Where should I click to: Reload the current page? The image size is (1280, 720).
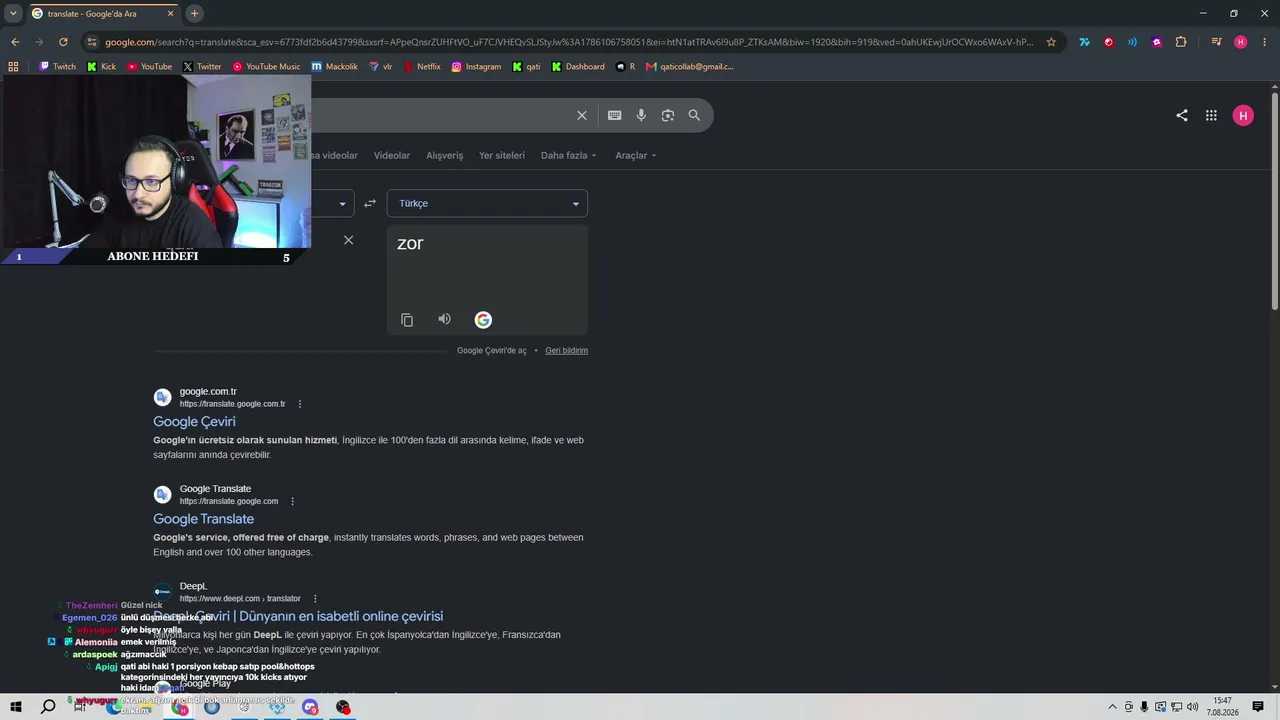tap(63, 42)
